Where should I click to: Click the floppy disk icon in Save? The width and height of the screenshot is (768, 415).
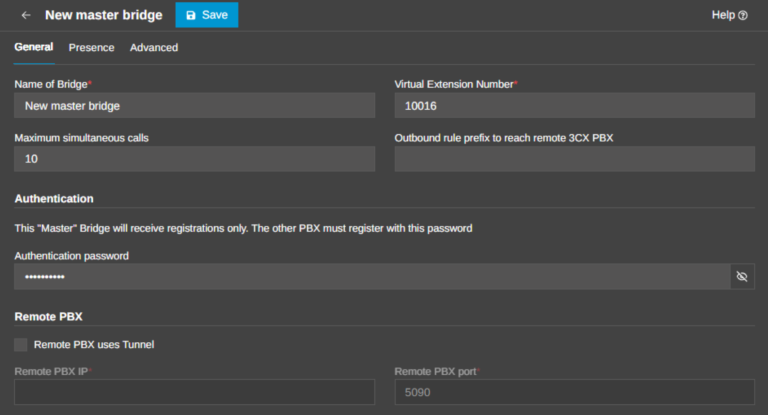click(191, 15)
